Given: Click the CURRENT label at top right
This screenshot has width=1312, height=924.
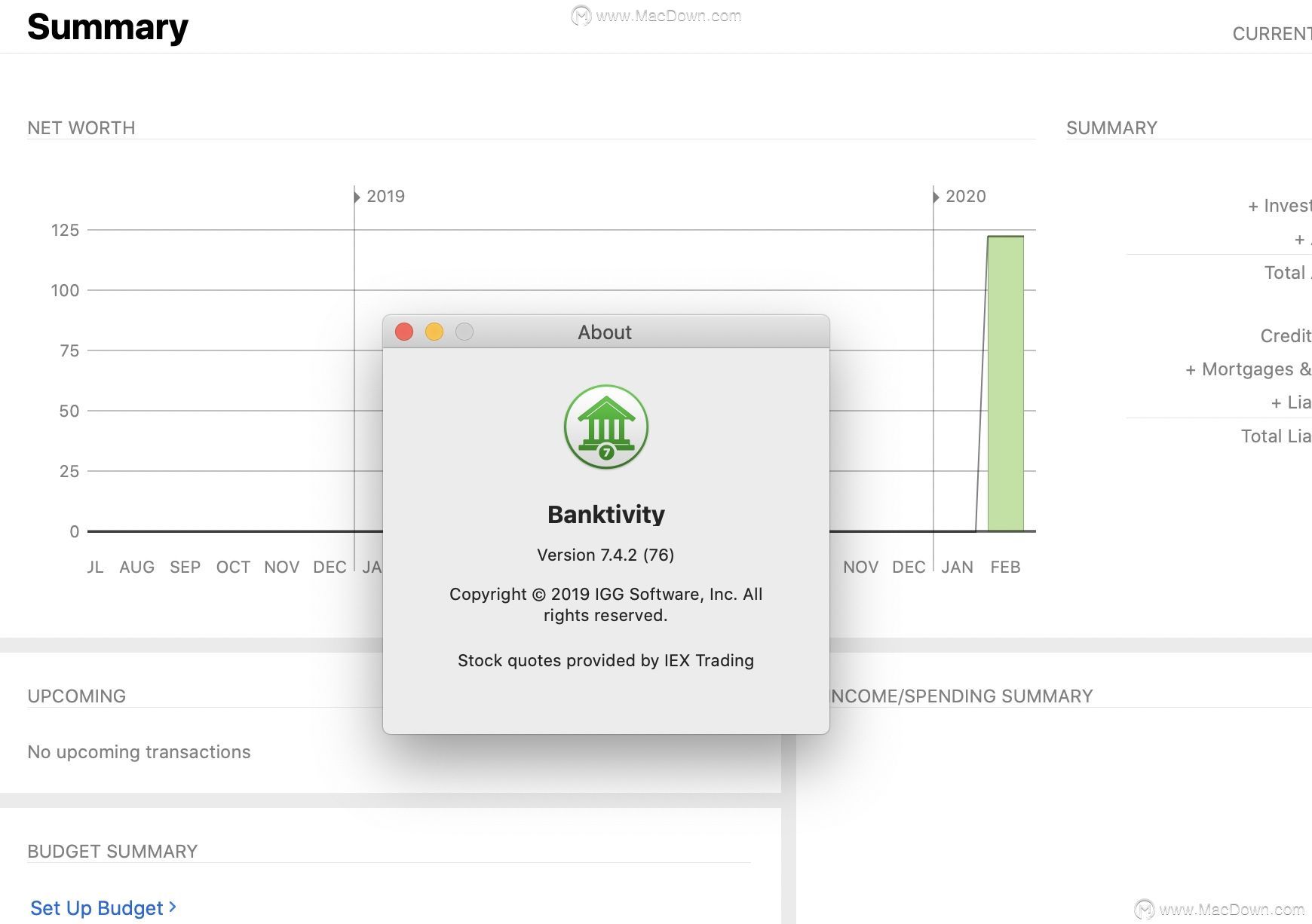Looking at the screenshot, I should (1272, 34).
